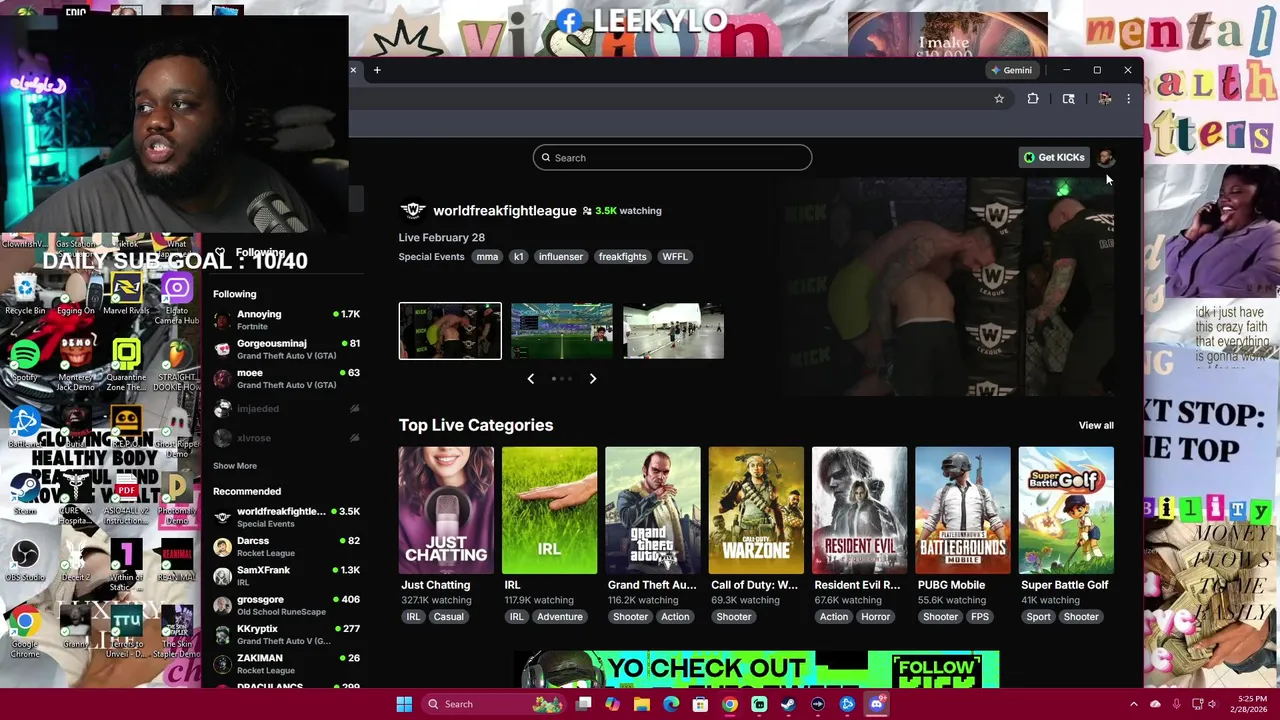Open Battle.net desktop shortcut
This screenshot has height=720, width=1280.
coord(25,427)
